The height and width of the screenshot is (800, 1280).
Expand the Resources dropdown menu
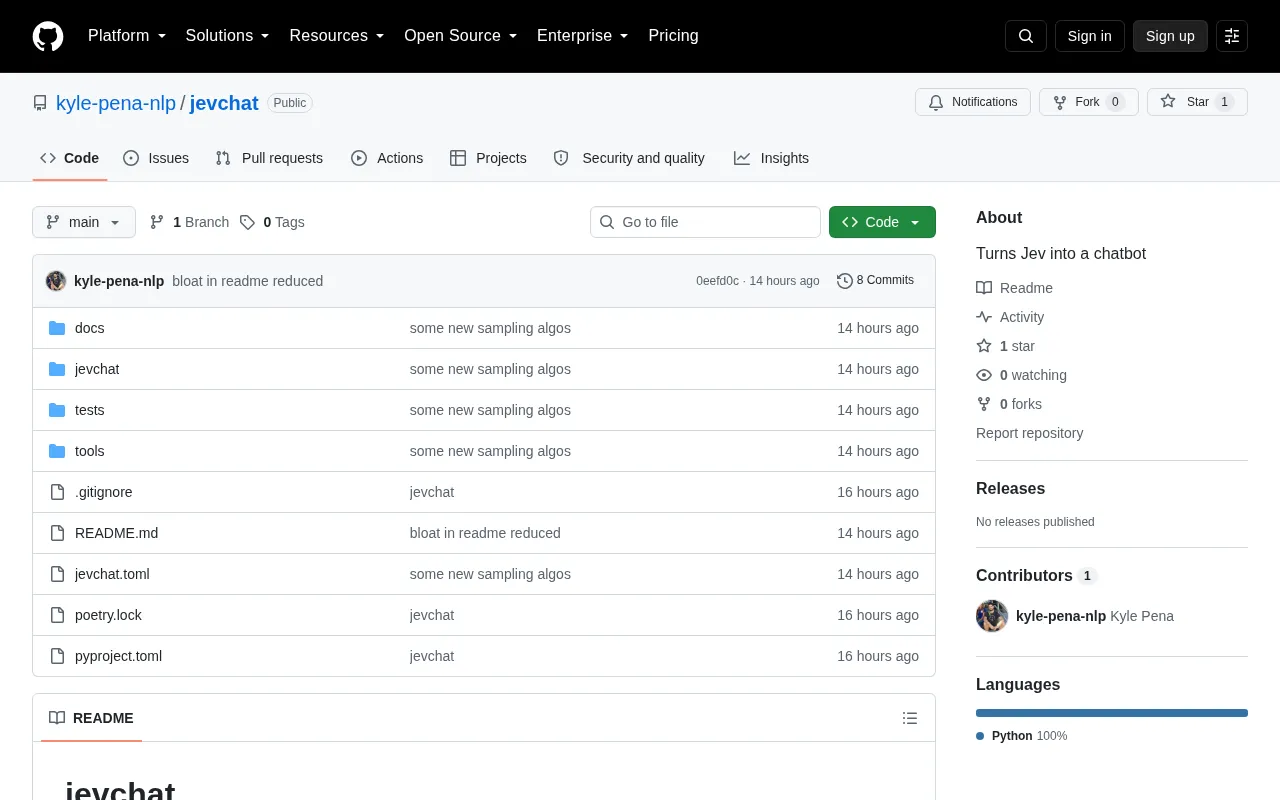337,36
